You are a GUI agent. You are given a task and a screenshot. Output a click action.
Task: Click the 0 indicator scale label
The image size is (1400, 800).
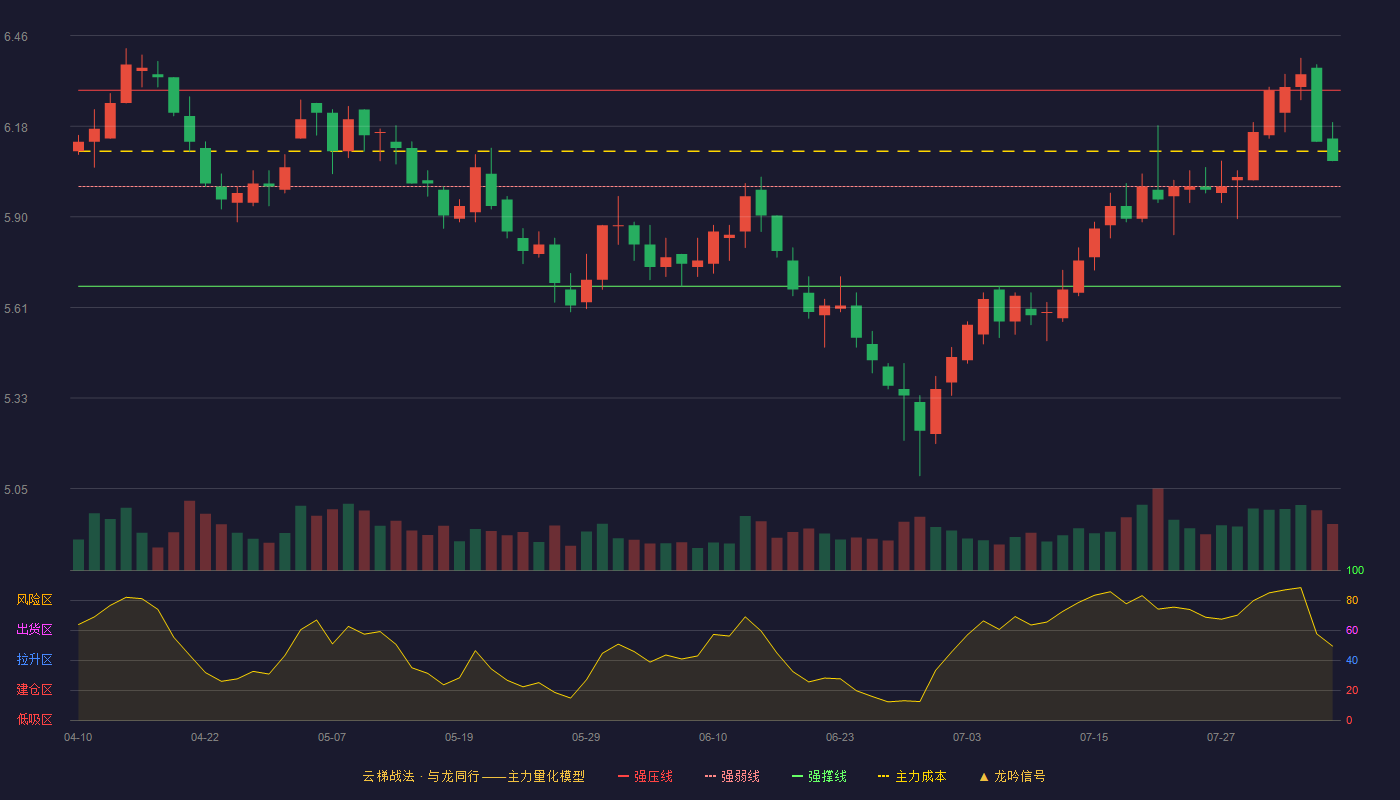click(x=1349, y=720)
